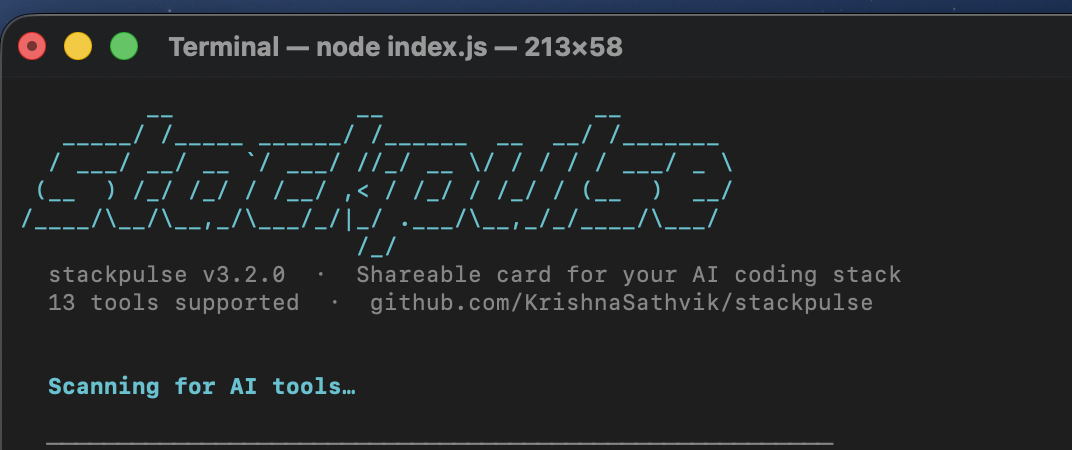Click the text '13 tools supported'
1072x450 pixels.
(x=174, y=303)
